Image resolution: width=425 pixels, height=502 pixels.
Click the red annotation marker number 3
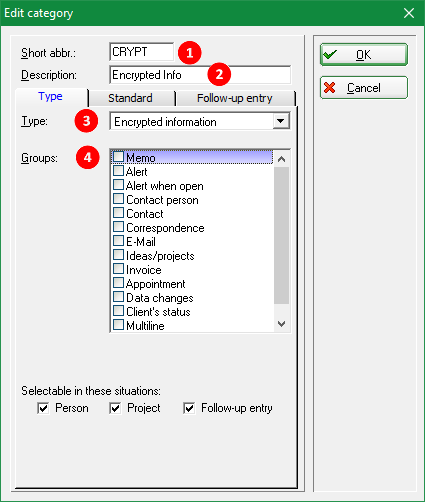(86, 121)
